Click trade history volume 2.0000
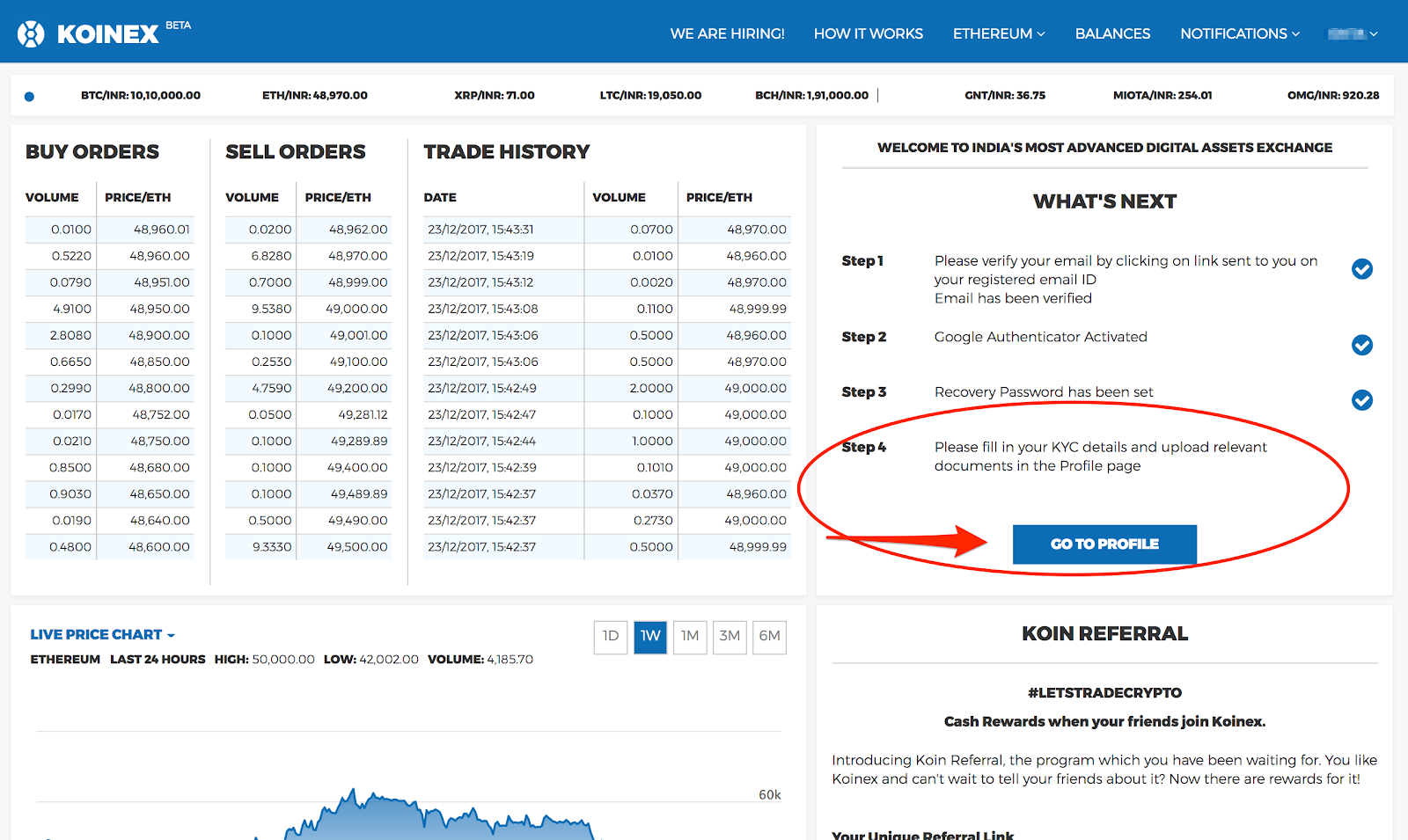 pos(651,388)
